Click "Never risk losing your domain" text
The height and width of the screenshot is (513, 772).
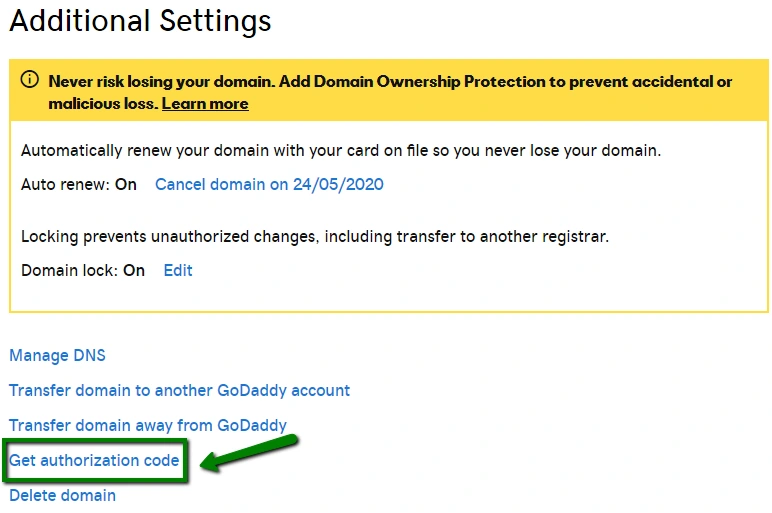click(157, 82)
